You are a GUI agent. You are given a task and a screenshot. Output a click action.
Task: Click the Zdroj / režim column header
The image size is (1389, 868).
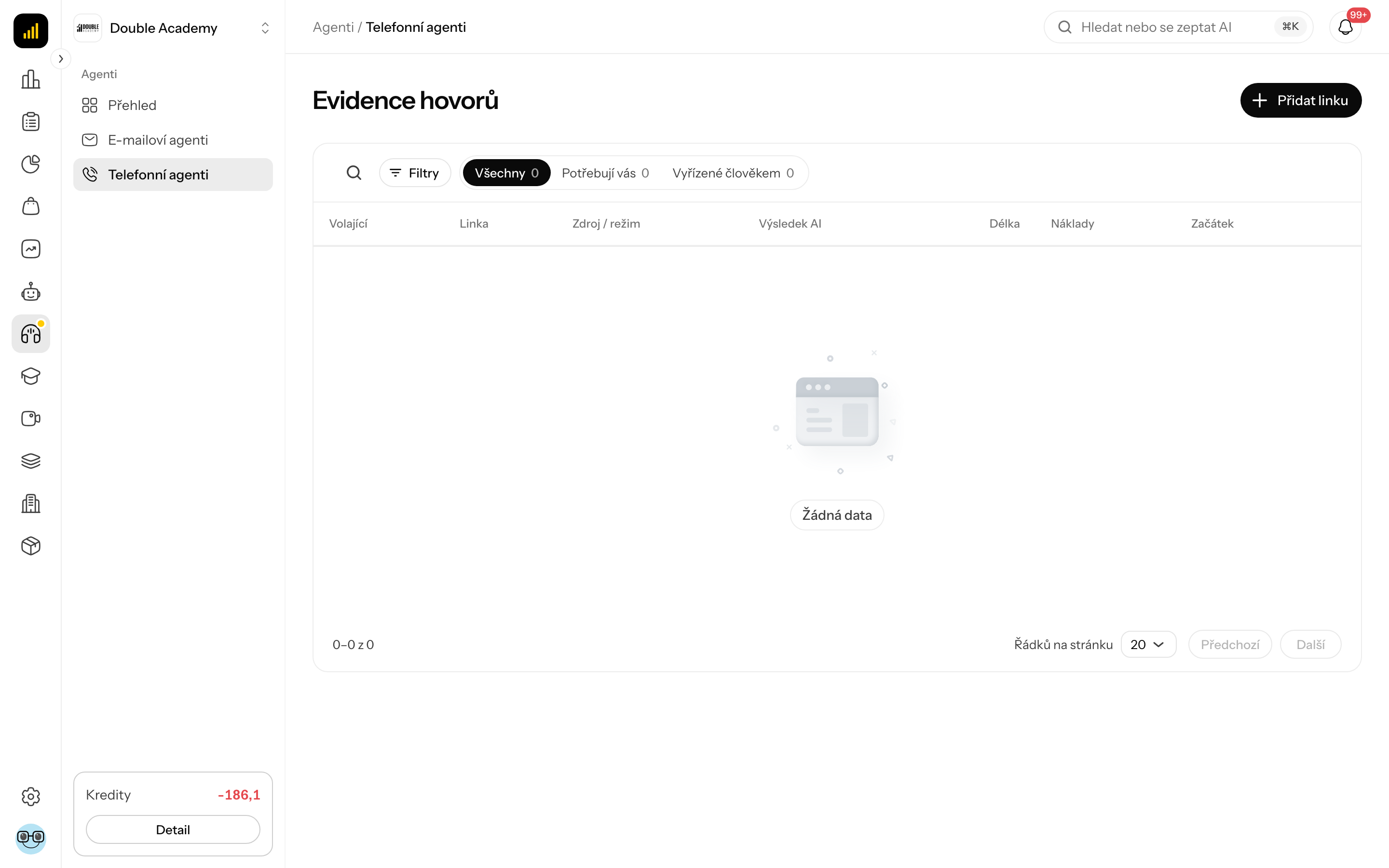pyautogui.click(x=606, y=223)
